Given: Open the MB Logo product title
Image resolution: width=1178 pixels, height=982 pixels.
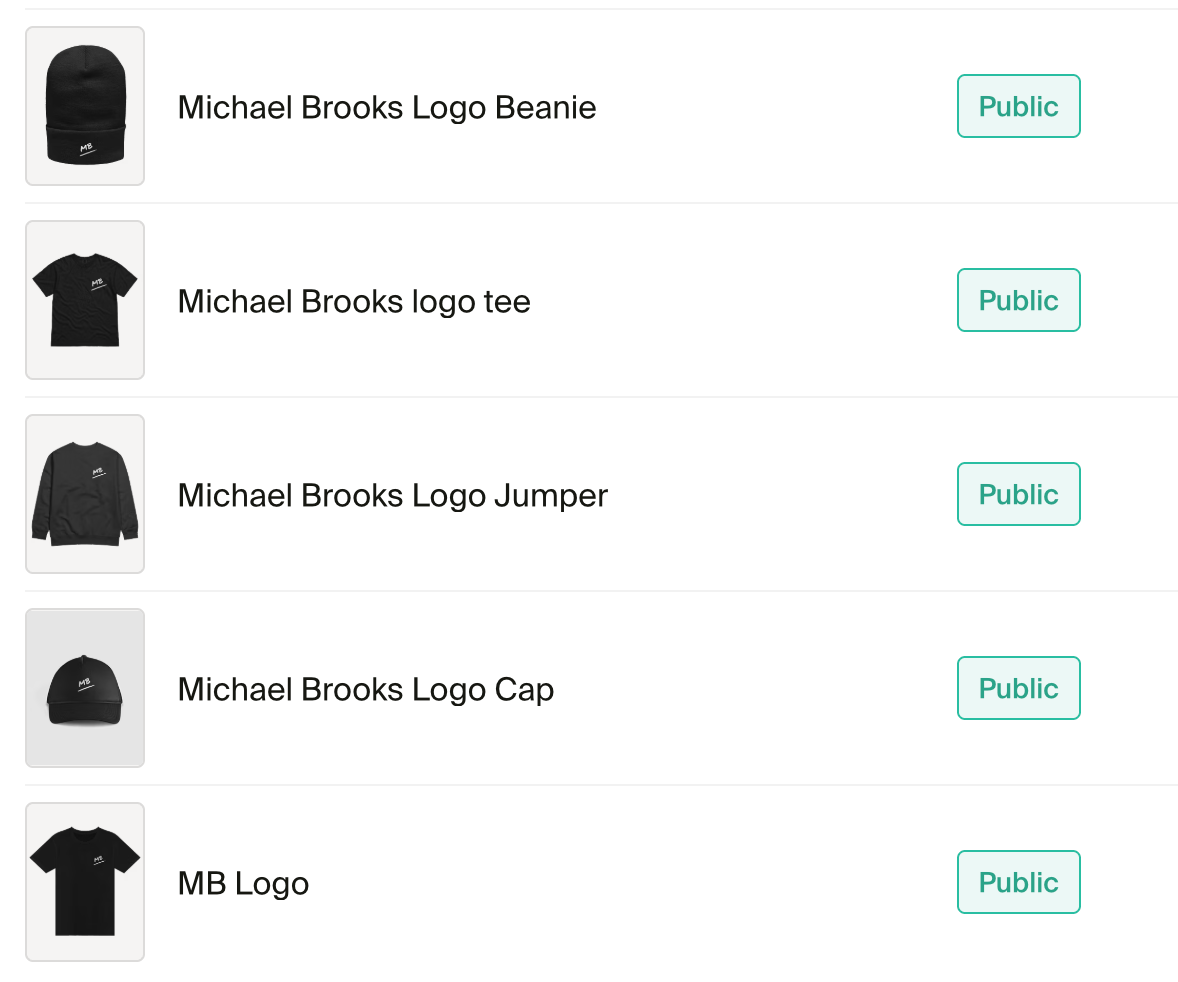Looking at the screenshot, I should (x=243, y=883).
